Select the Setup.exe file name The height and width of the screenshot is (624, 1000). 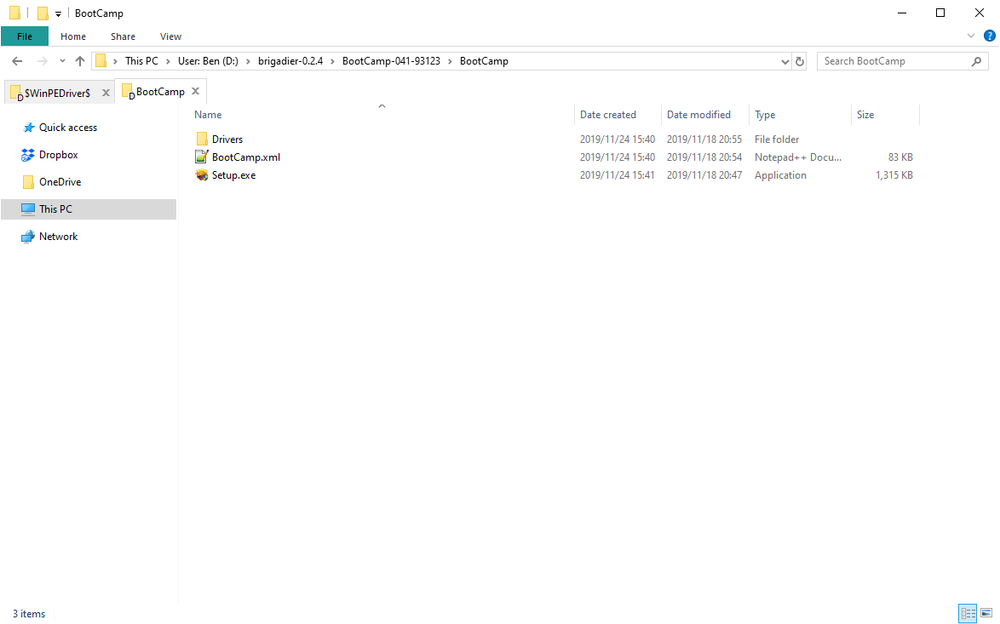[233, 175]
